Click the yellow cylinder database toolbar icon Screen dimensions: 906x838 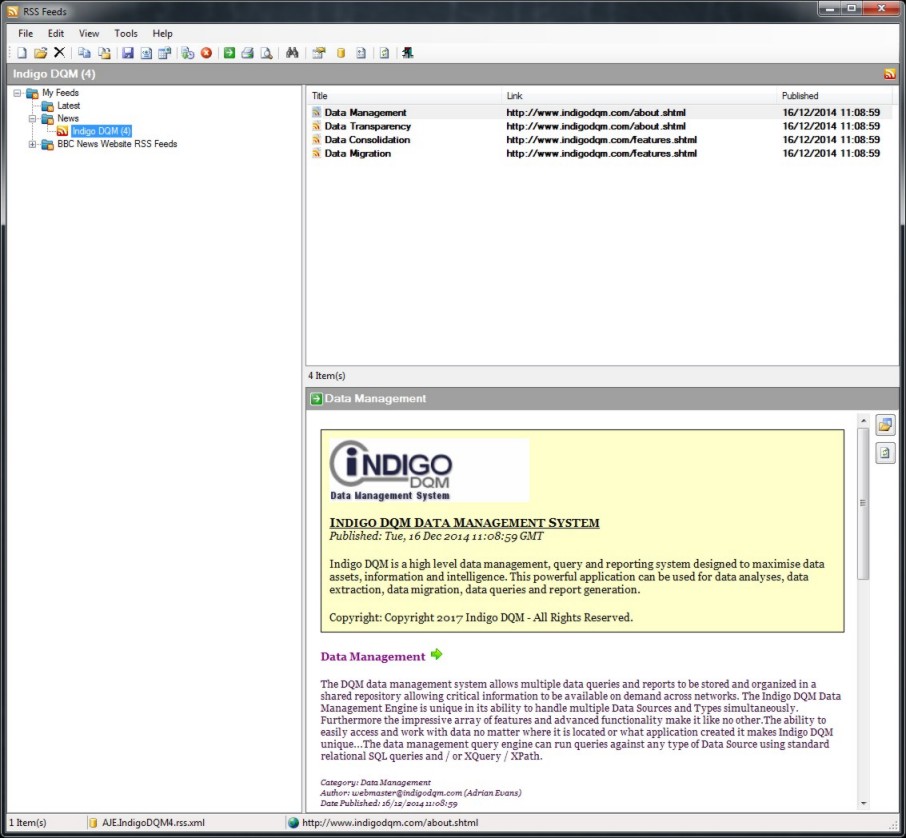(x=340, y=53)
